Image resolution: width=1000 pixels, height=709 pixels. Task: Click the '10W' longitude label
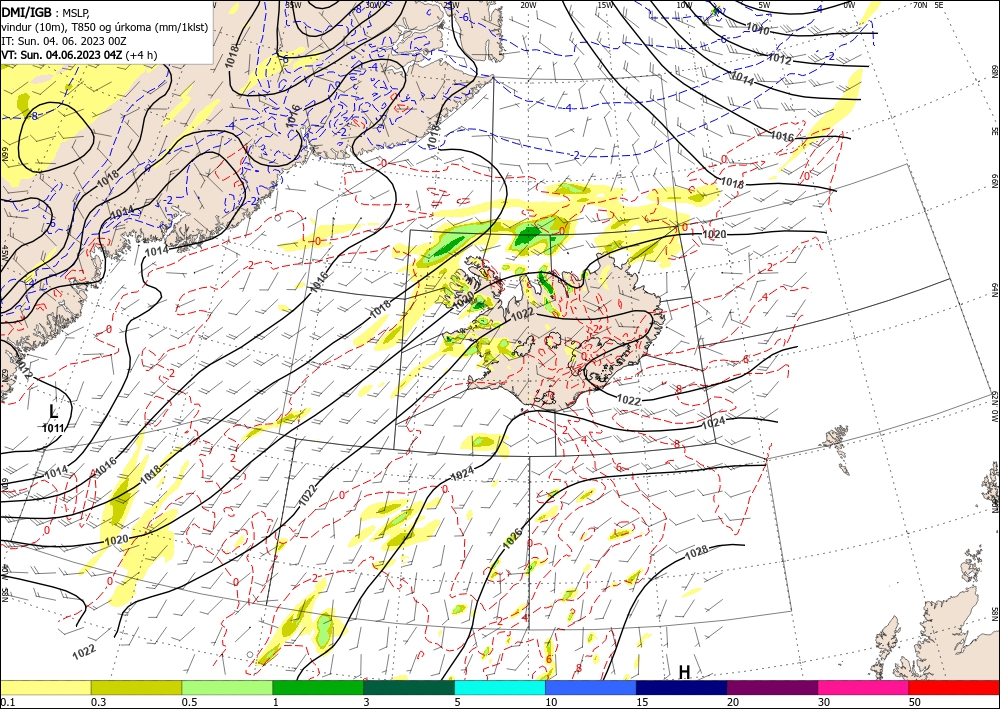[684, 5]
